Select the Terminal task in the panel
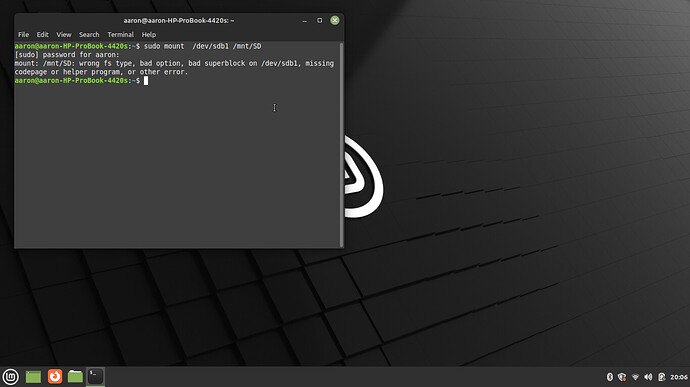The width and height of the screenshot is (690, 387). point(95,376)
